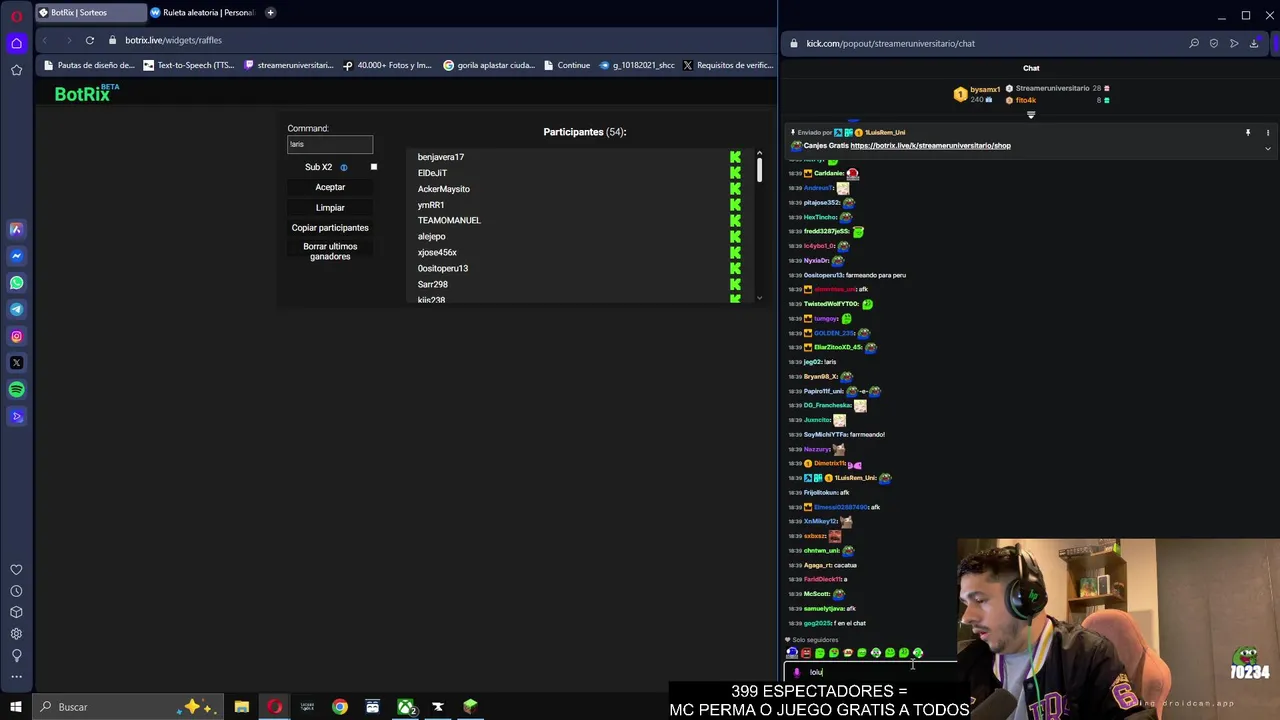Toggle the Sub X2 checkbox

point(374,167)
